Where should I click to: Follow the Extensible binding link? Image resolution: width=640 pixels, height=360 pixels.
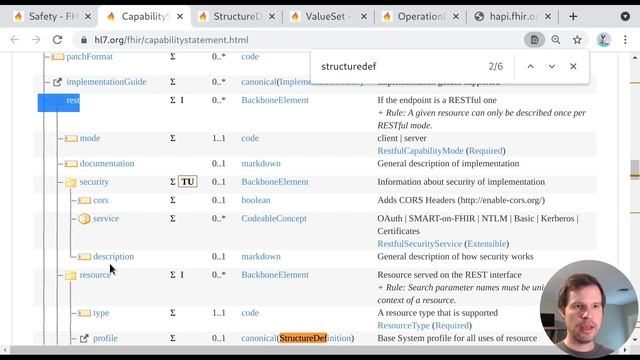click(x=487, y=244)
